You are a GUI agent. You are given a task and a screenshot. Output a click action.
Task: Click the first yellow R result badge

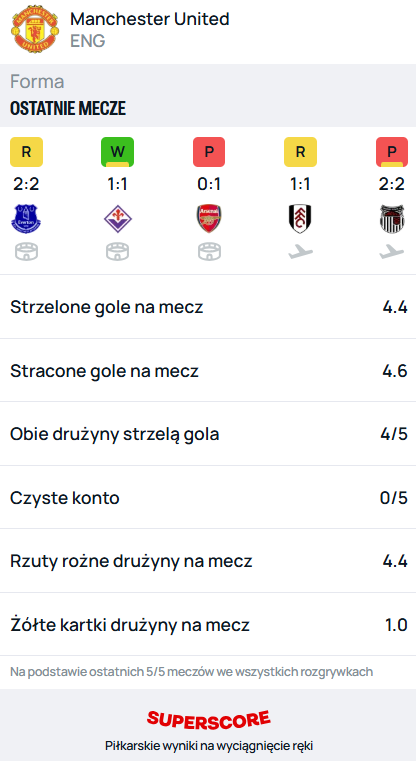[26, 152]
